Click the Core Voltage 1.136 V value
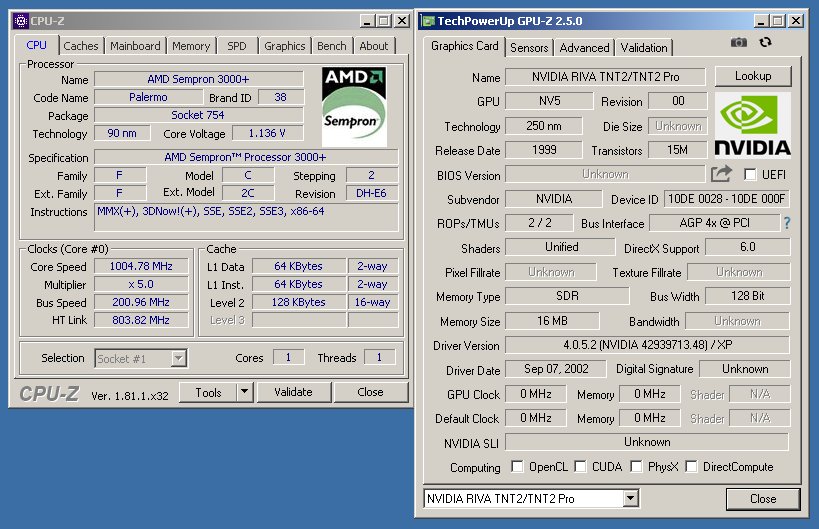 pos(267,133)
